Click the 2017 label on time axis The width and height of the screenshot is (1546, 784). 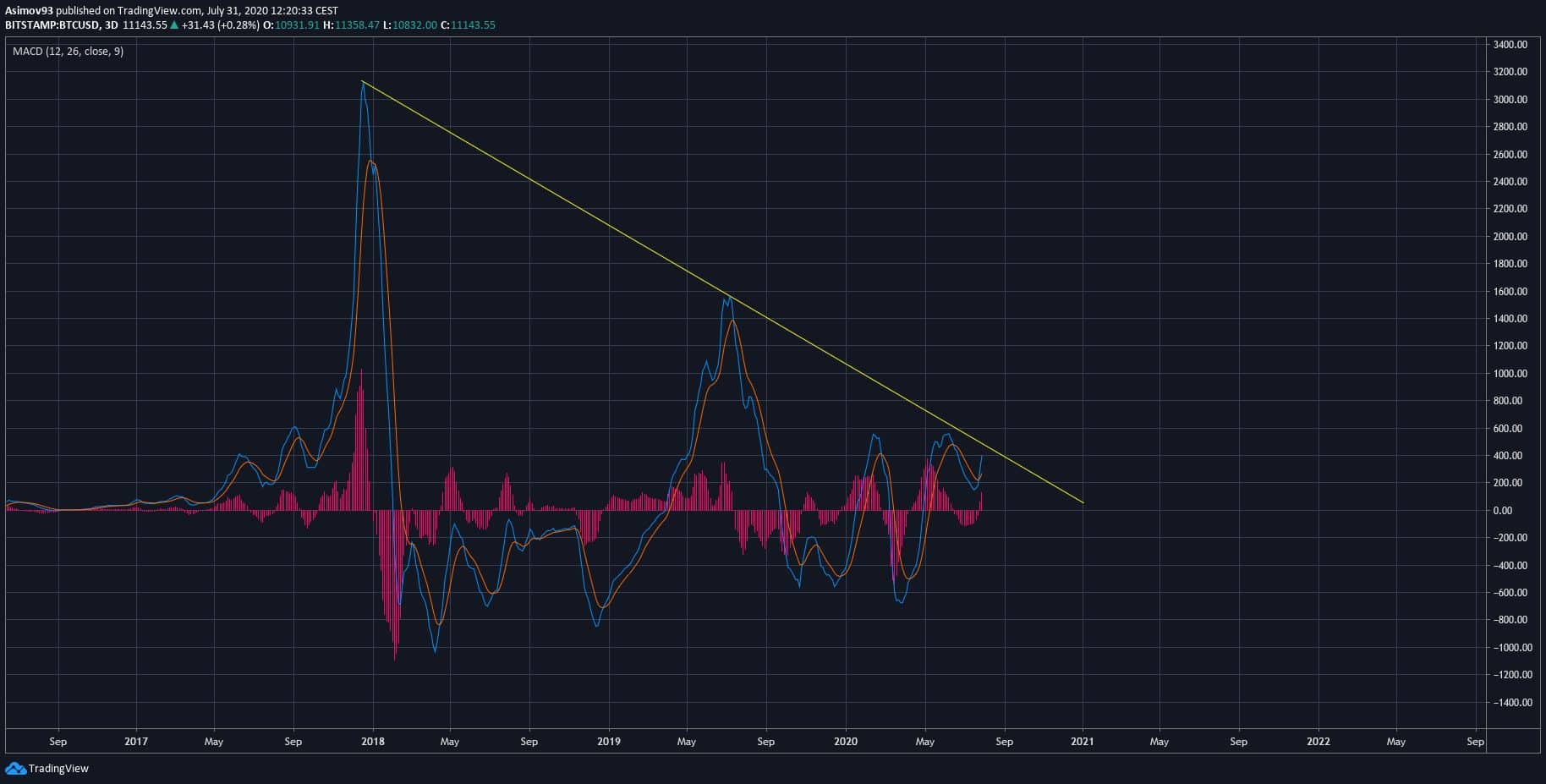click(135, 742)
